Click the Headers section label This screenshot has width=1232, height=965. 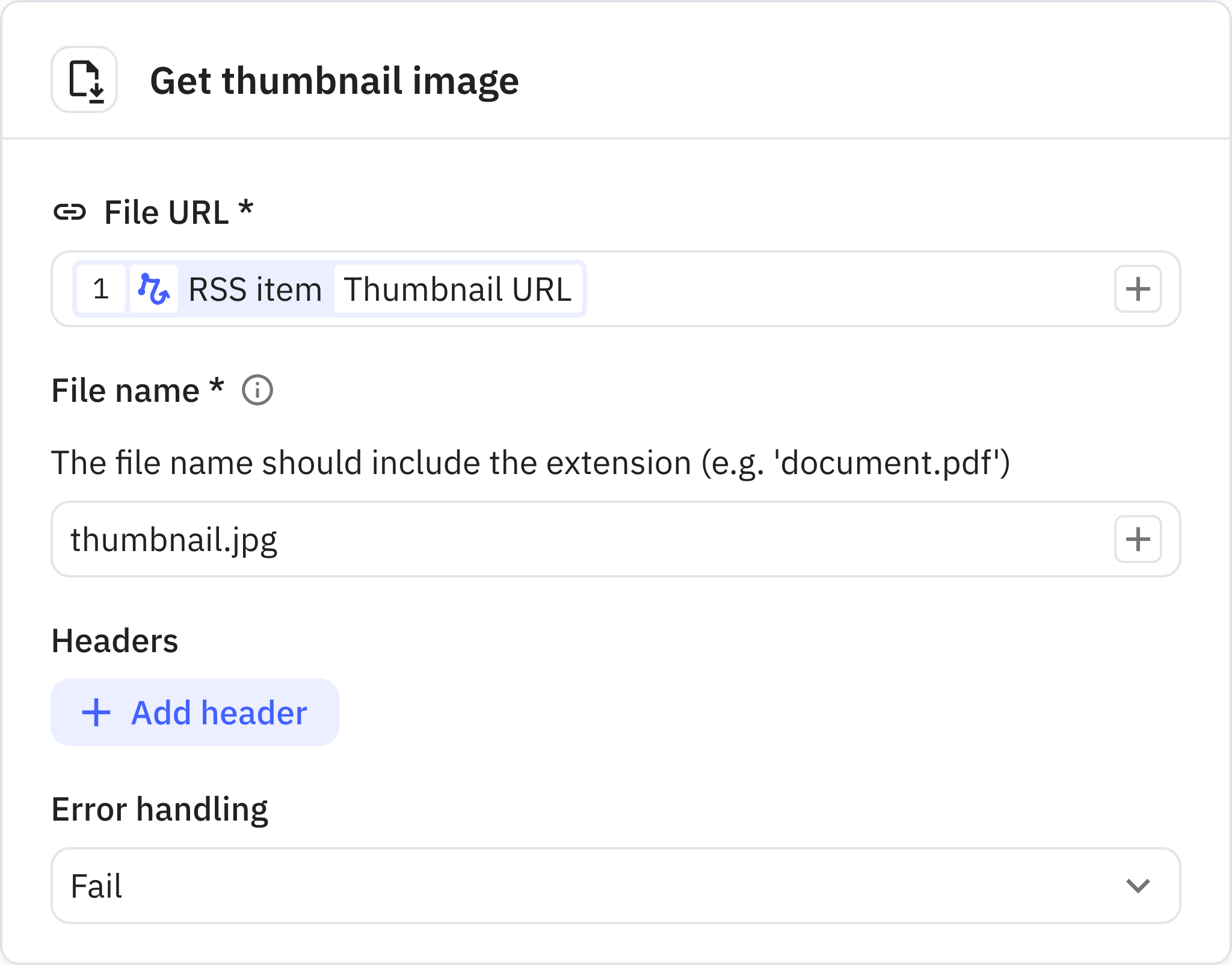[x=115, y=641]
